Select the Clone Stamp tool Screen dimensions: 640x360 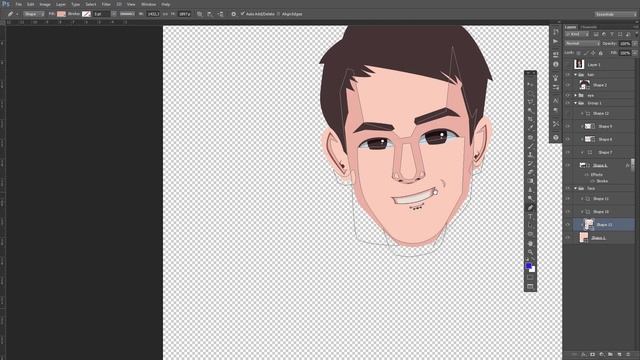point(530,155)
